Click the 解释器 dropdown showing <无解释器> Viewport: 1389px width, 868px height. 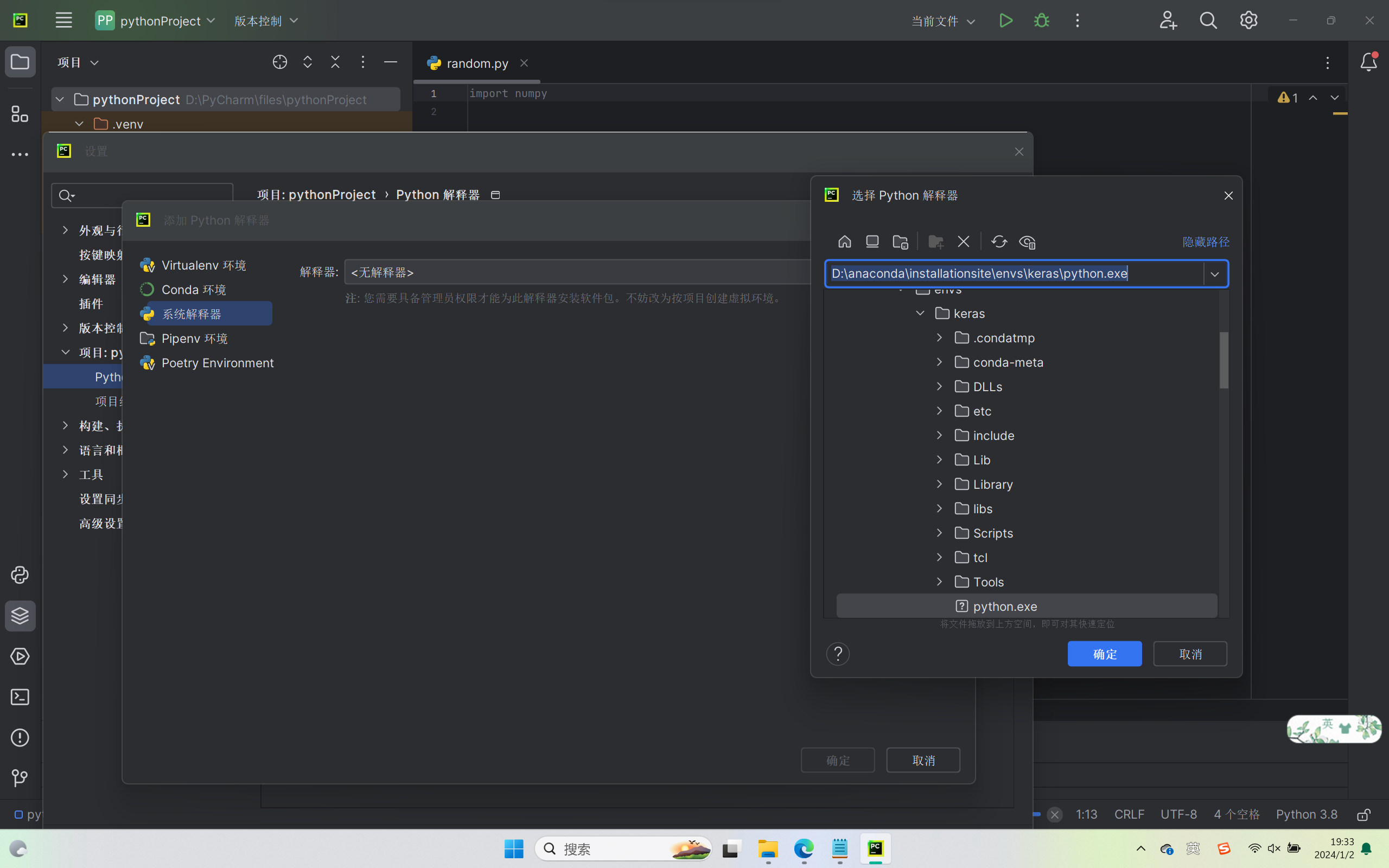pyautogui.click(x=577, y=272)
